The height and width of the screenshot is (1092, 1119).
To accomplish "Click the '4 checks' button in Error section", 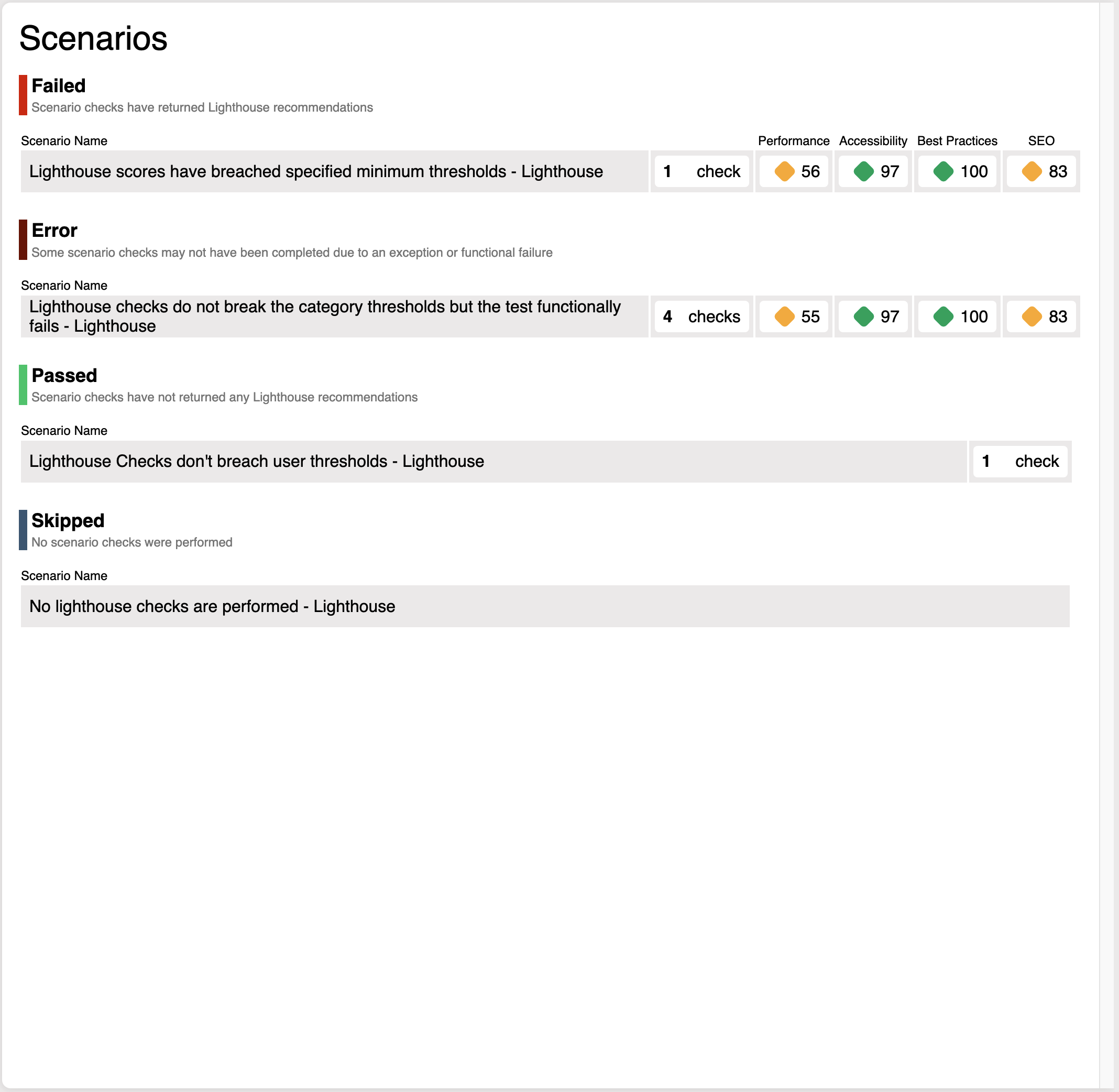I will (x=700, y=317).
